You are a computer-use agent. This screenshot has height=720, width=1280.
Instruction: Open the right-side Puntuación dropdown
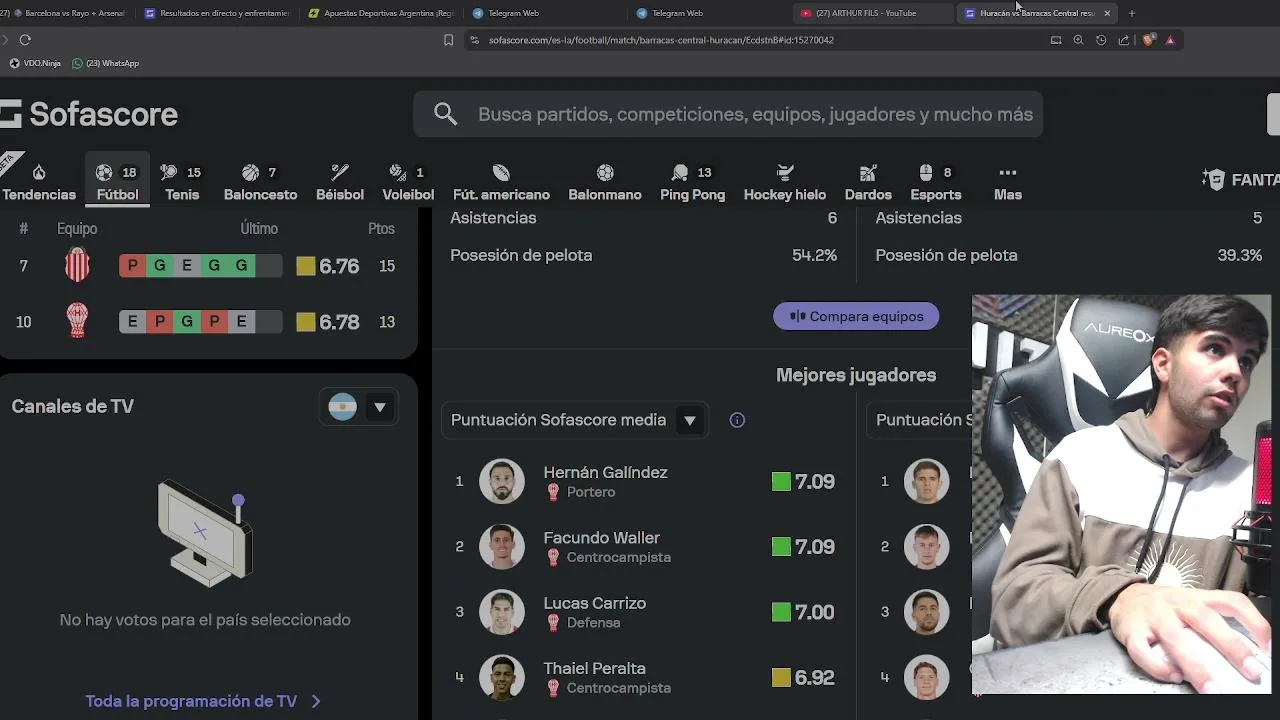point(921,420)
